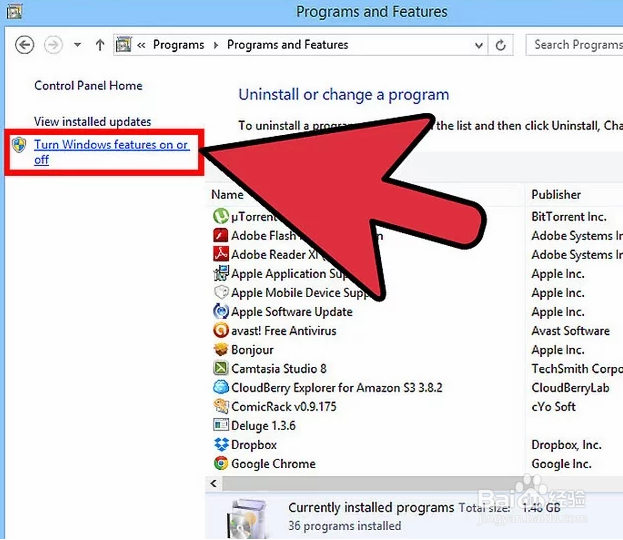The width and height of the screenshot is (623, 540).
Task: Select the Apple Software Update entry
Action: tap(292, 312)
